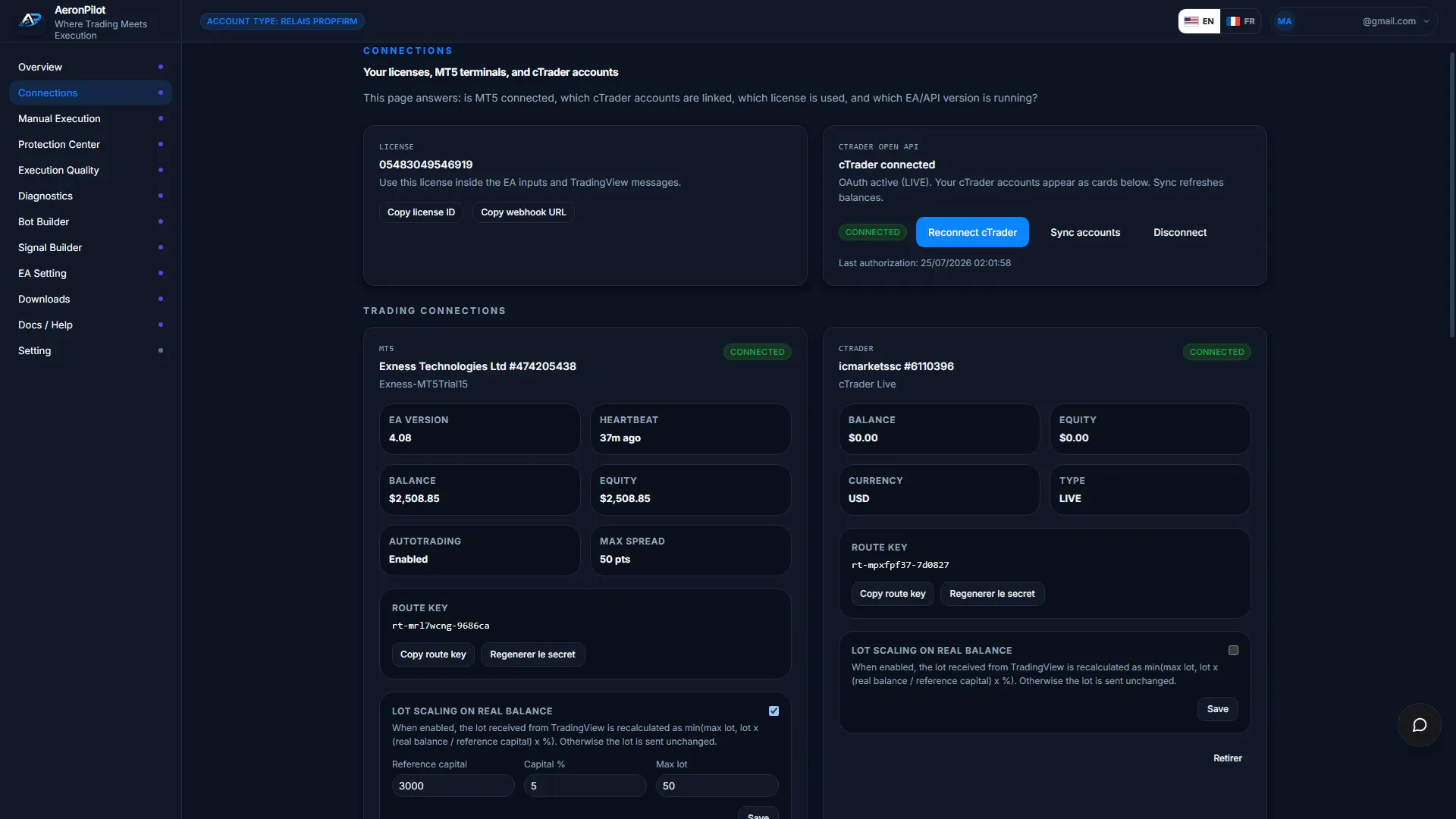Open Signal Builder
This screenshot has width=1456, height=819.
coord(90,247)
